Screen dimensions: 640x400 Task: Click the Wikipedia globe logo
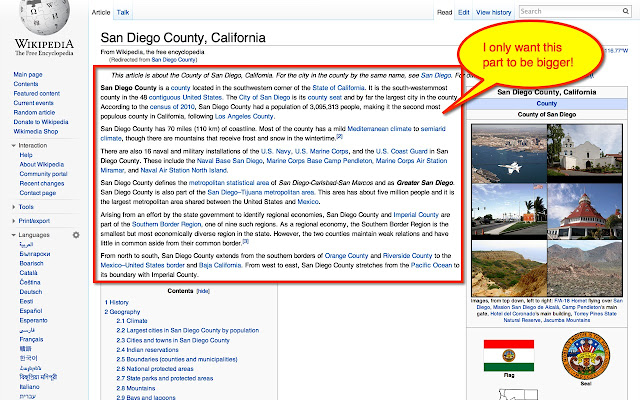click(44, 16)
